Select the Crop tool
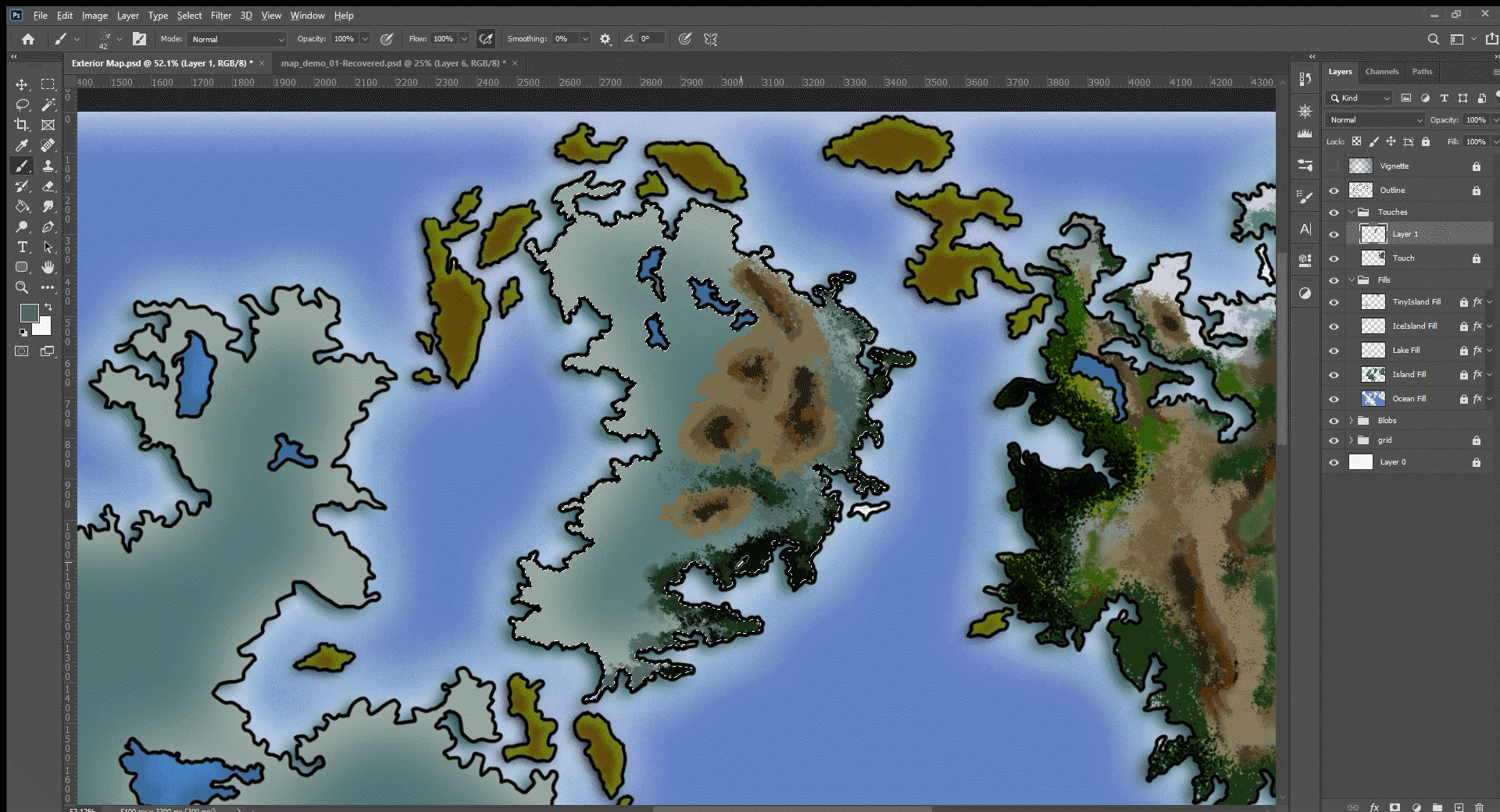Image resolution: width=1500 pixels, height=812 pixels. pyautogui.click(x=23, y=124)
